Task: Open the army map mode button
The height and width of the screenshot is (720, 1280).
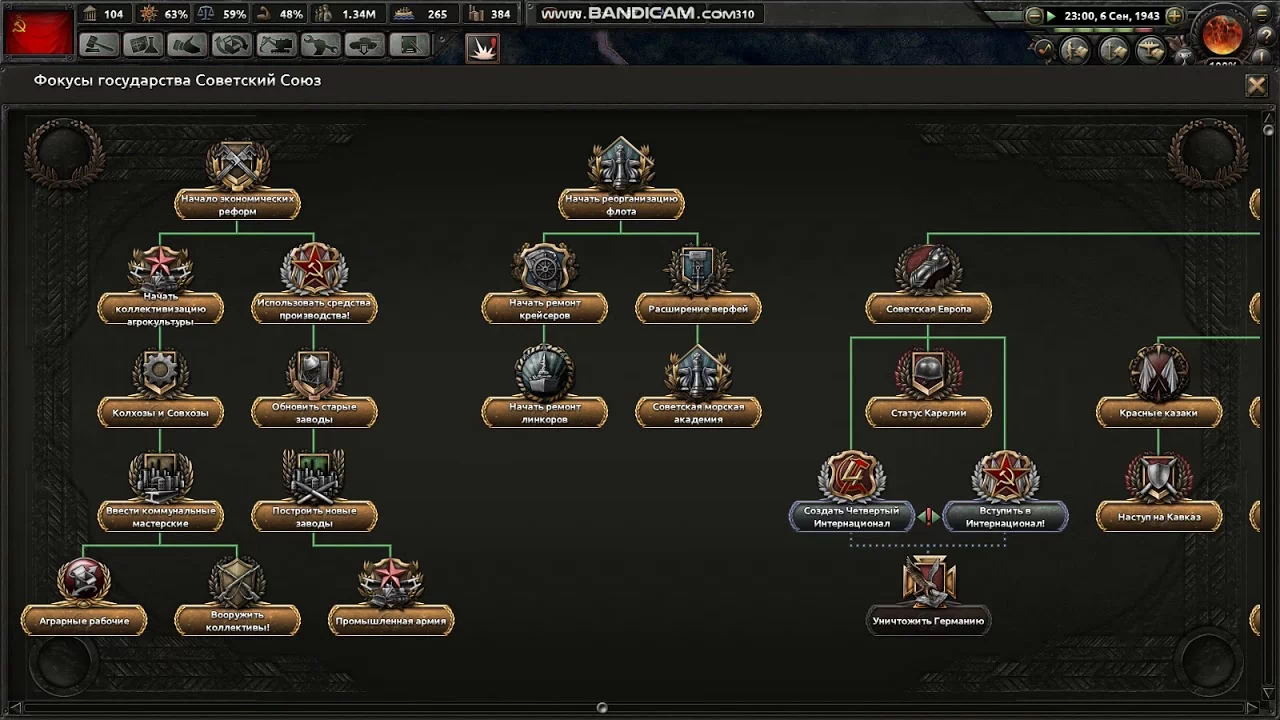Action: pos(1075,50)
